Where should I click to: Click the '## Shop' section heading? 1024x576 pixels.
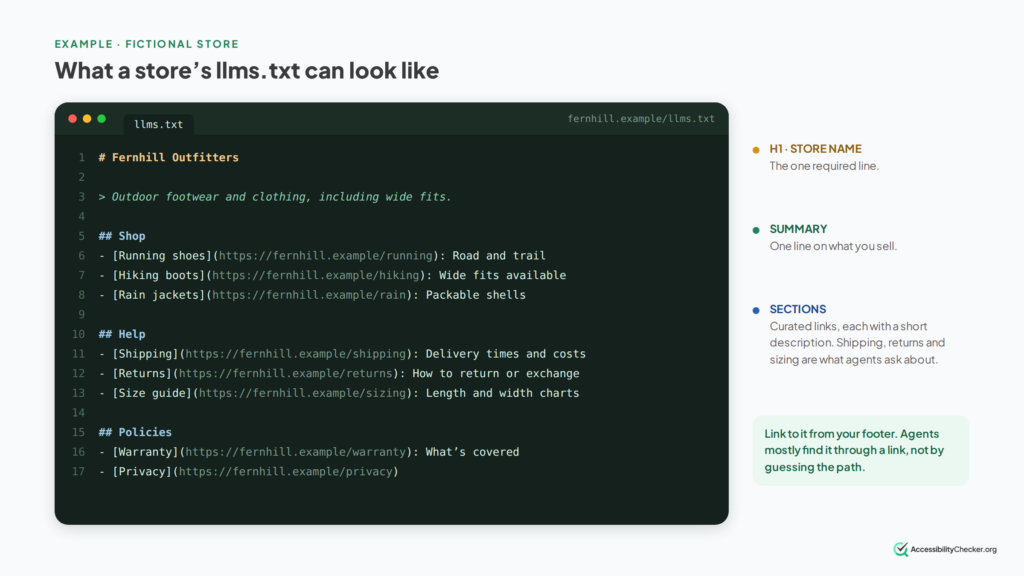(x=122, y=236)
